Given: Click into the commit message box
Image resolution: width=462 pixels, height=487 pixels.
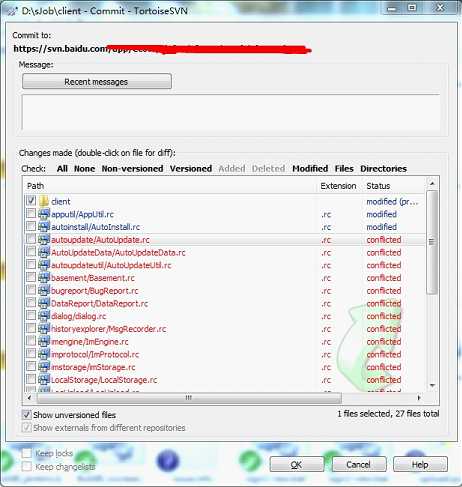Looking at the screenshot, I should pyautogui.click(x=231, y=112).
